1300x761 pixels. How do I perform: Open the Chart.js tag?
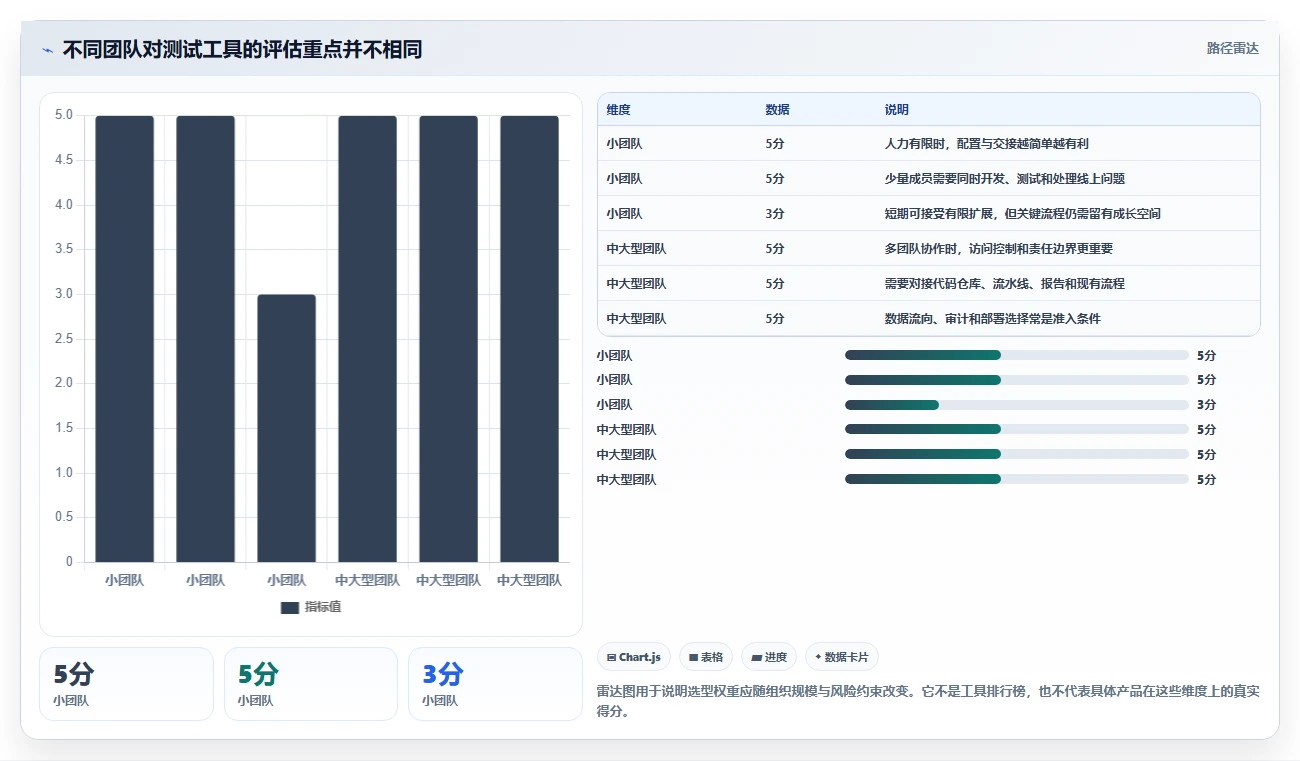pos(633,657)
